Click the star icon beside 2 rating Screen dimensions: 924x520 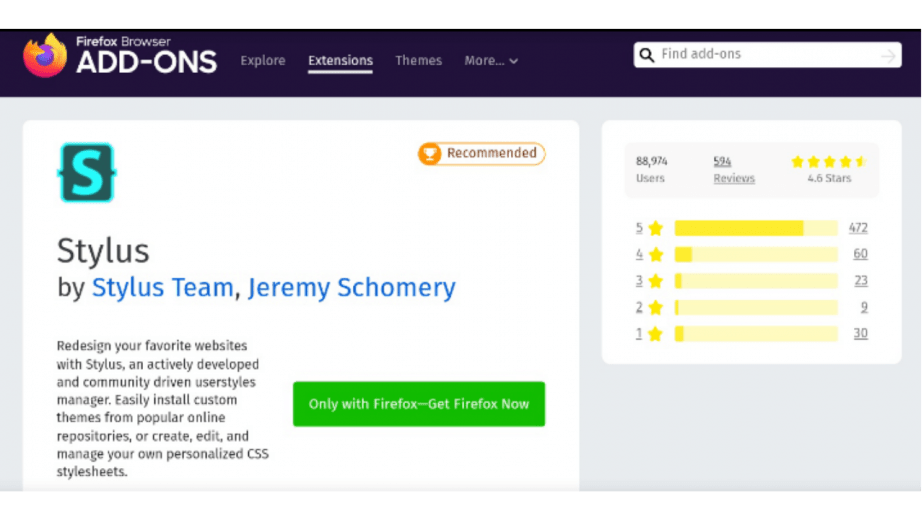[x=655, y=308]
